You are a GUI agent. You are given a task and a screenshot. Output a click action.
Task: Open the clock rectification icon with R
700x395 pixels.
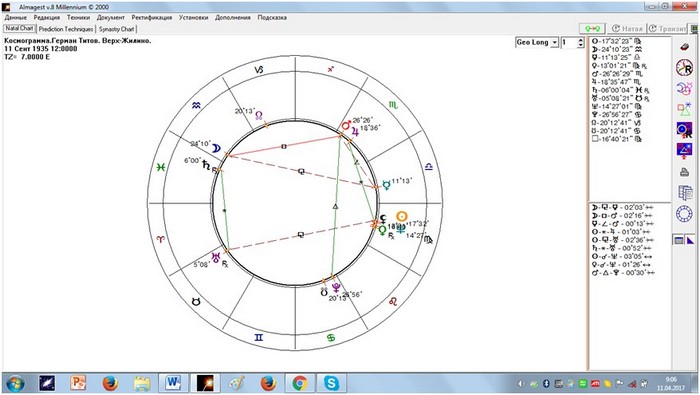[684, 67]
